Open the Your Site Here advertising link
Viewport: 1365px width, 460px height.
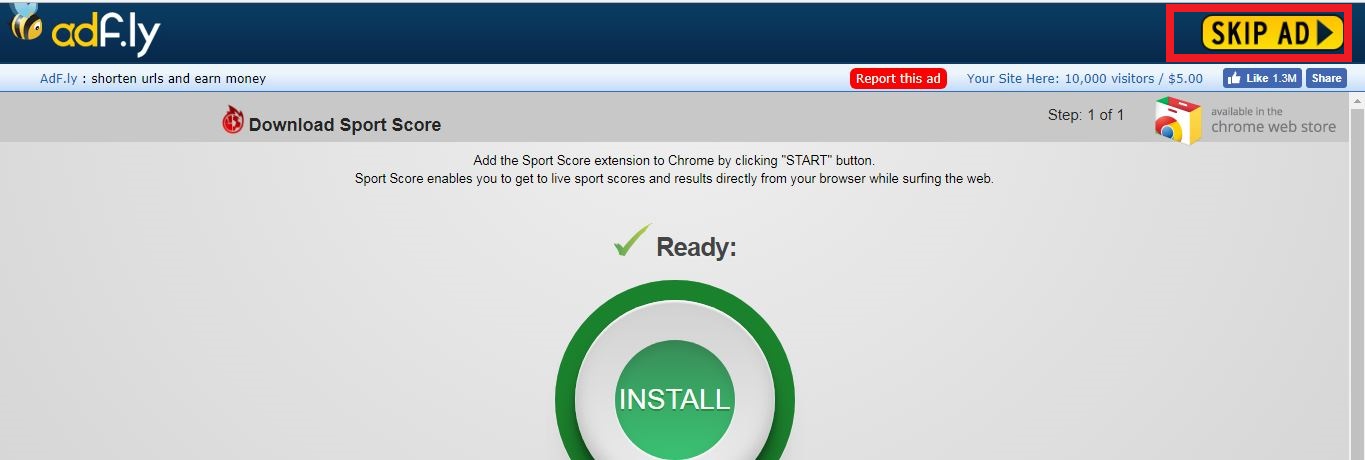(x=1084, y=78)
